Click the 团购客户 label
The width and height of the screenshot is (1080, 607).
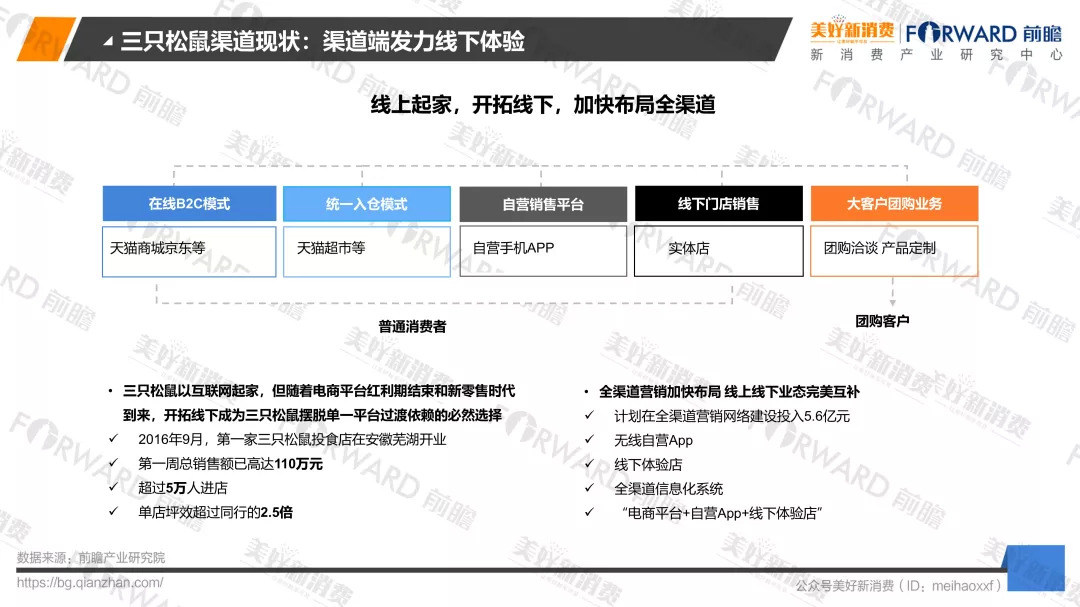pos(882,321)
